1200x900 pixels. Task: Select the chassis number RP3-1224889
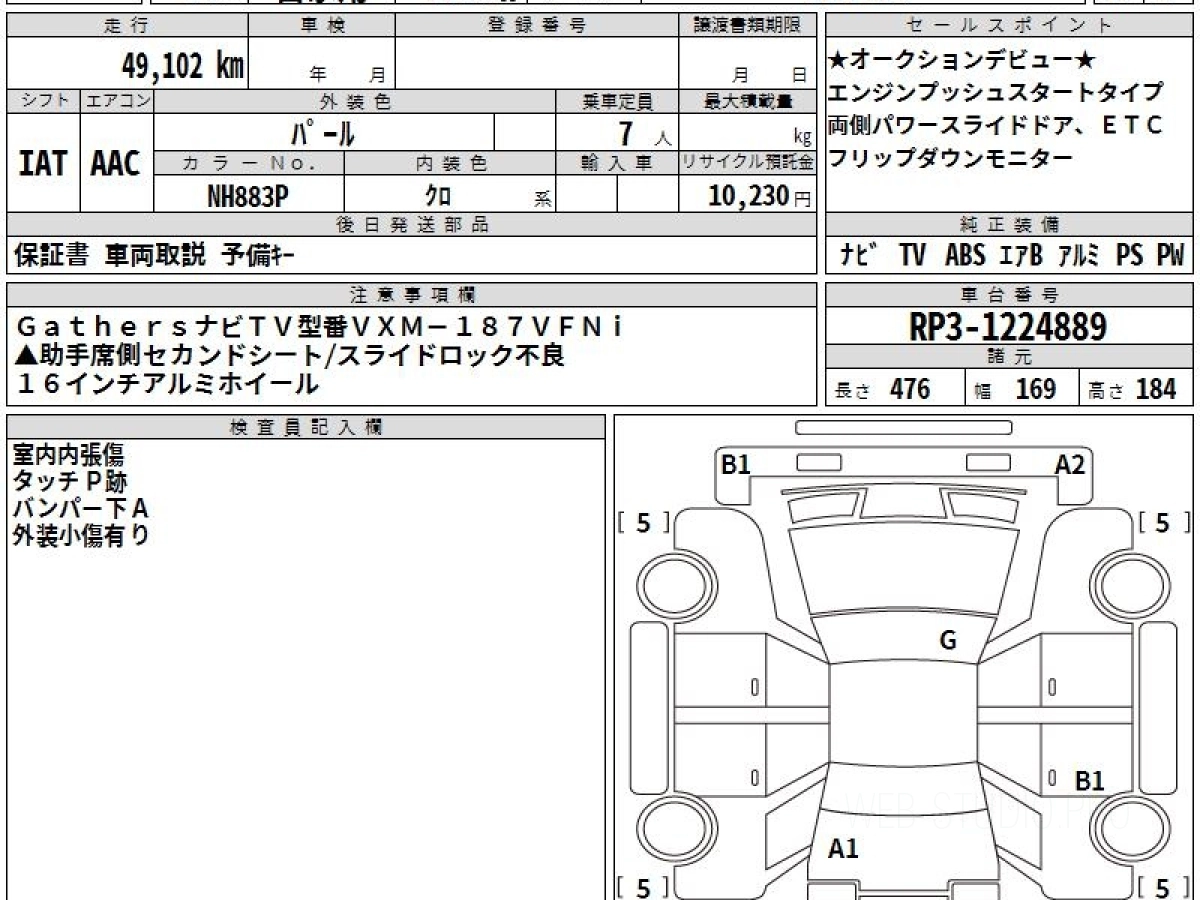tap(1008, 327)
